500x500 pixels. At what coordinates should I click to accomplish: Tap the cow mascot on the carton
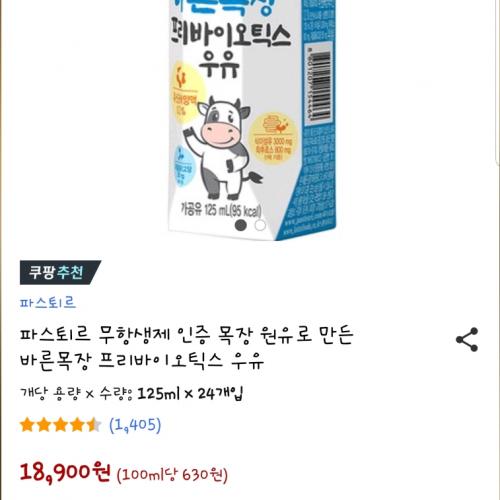pos(222,148)
